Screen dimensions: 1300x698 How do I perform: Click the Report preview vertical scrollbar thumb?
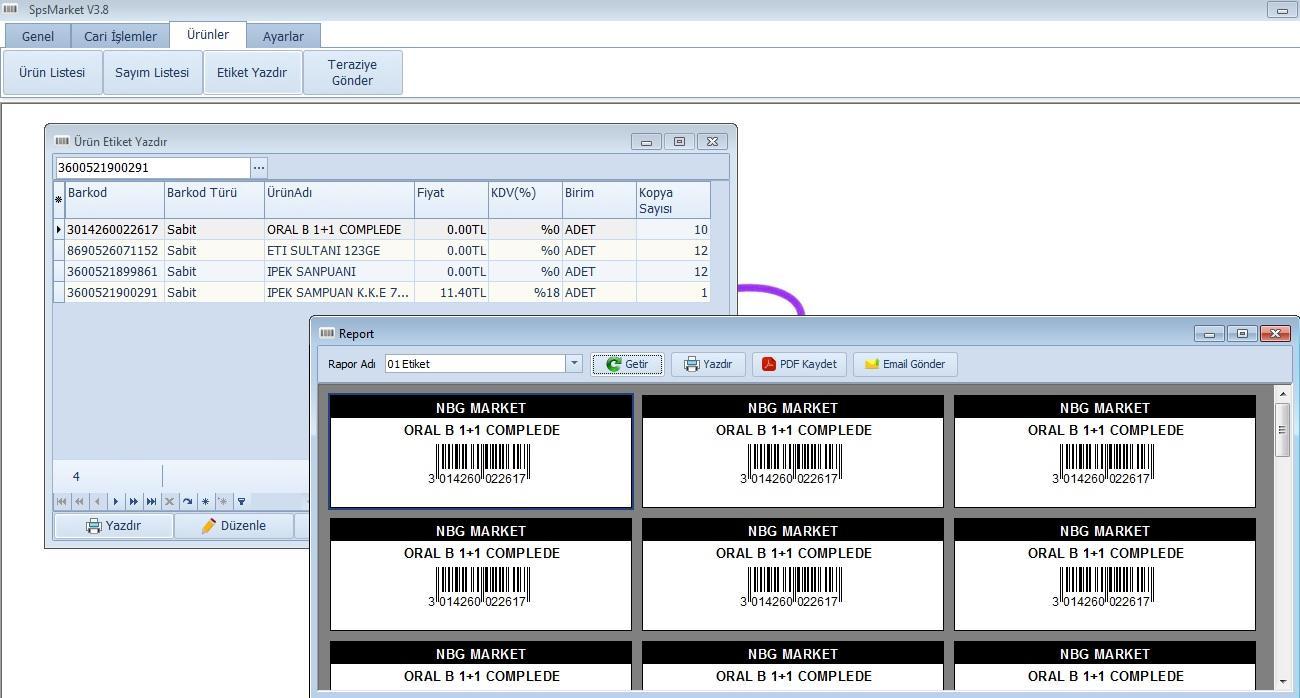(1283, 430)
